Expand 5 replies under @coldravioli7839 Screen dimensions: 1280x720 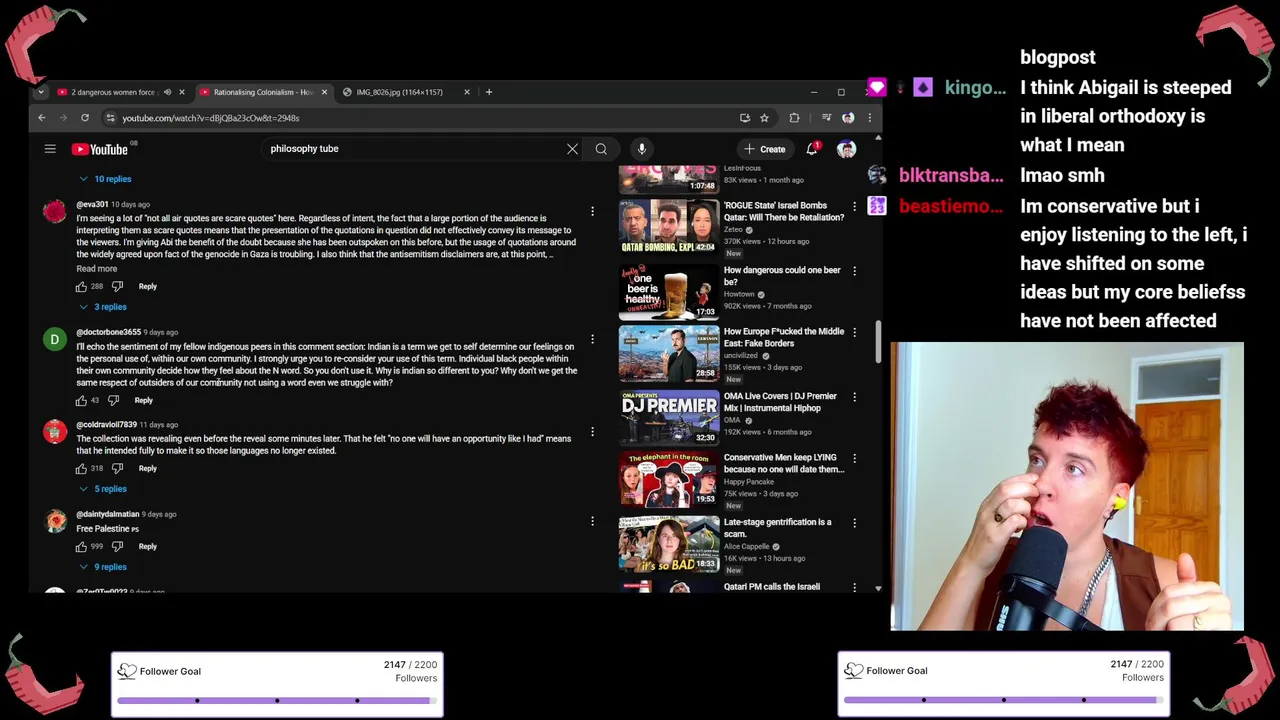coord(103,489)
